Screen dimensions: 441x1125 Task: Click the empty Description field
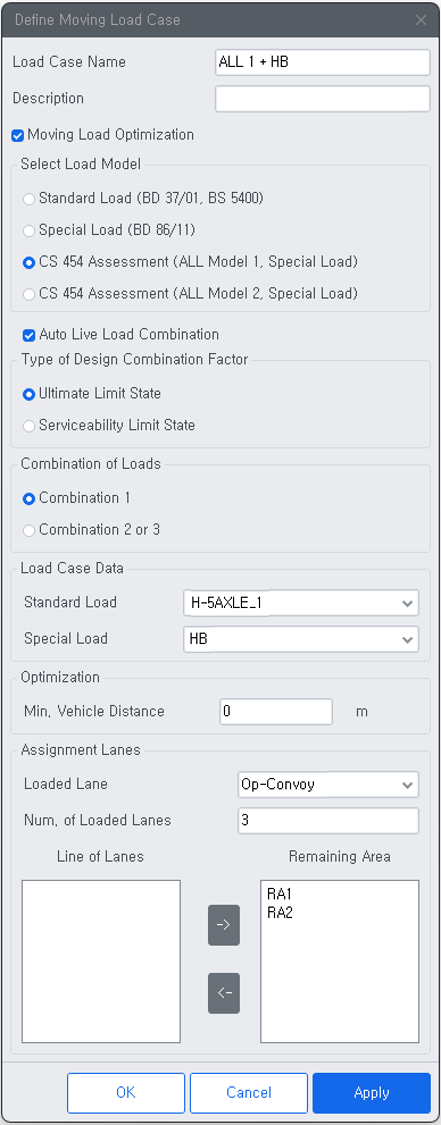pyautogui.click(x=323, y=99)
